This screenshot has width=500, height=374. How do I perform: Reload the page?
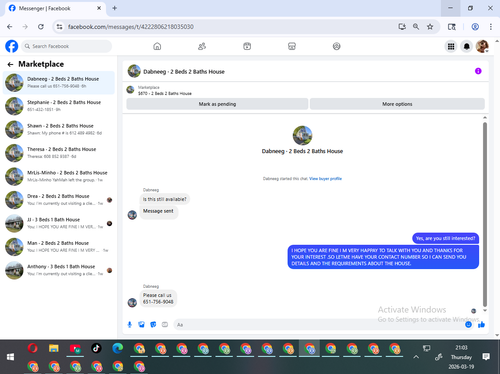coord(41,27)
